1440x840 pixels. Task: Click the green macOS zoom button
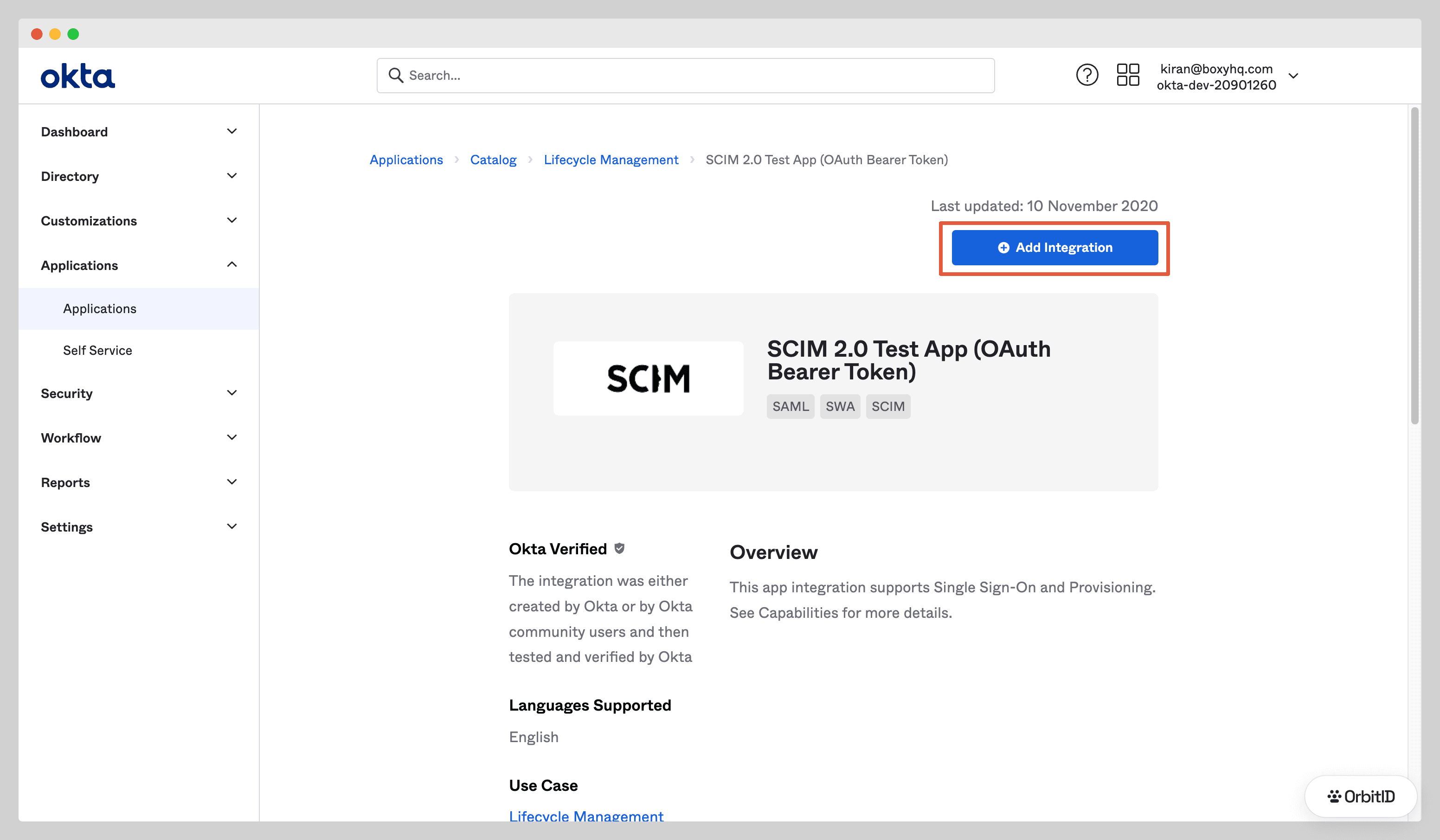click(x=73, y=34)
